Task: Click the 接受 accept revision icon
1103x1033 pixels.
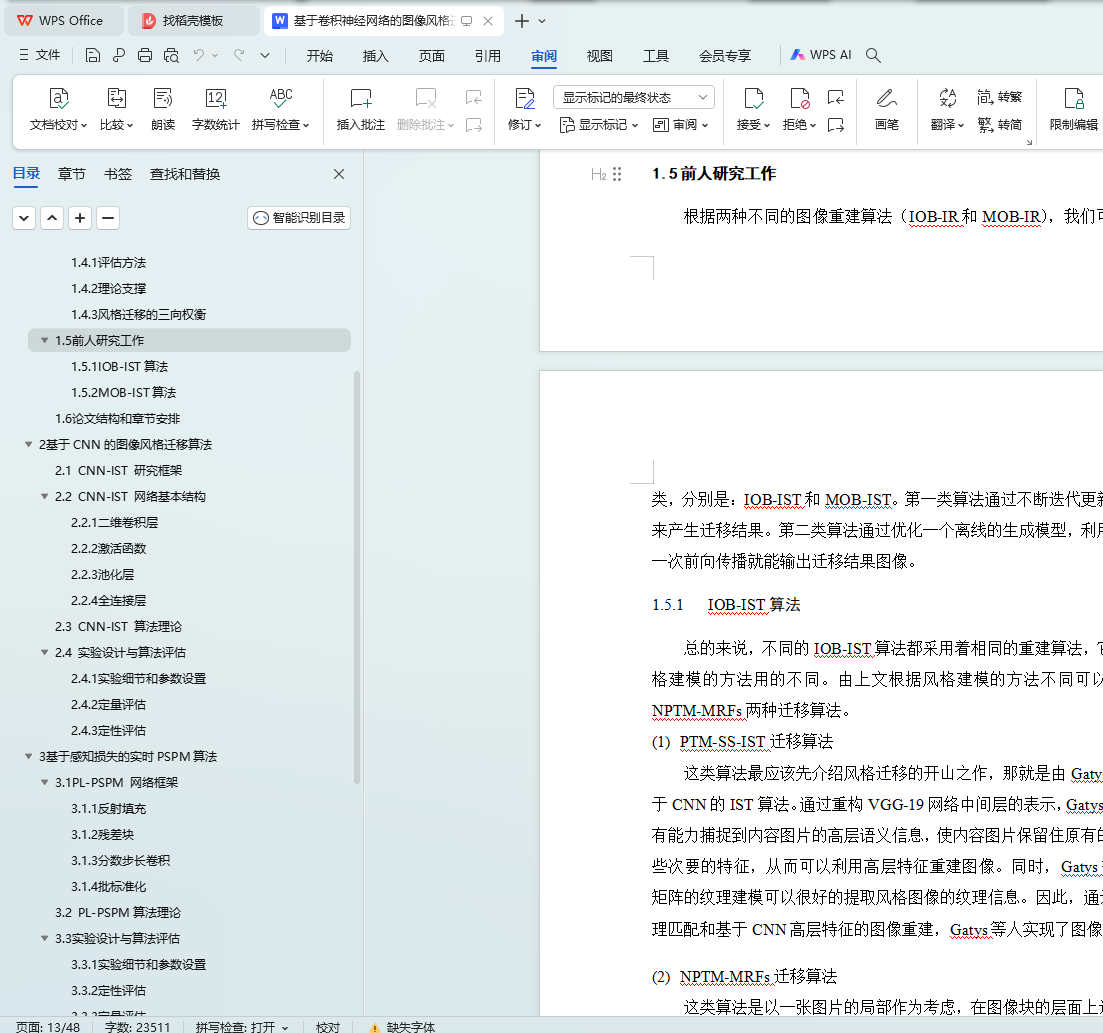Action: coord(753,98)
